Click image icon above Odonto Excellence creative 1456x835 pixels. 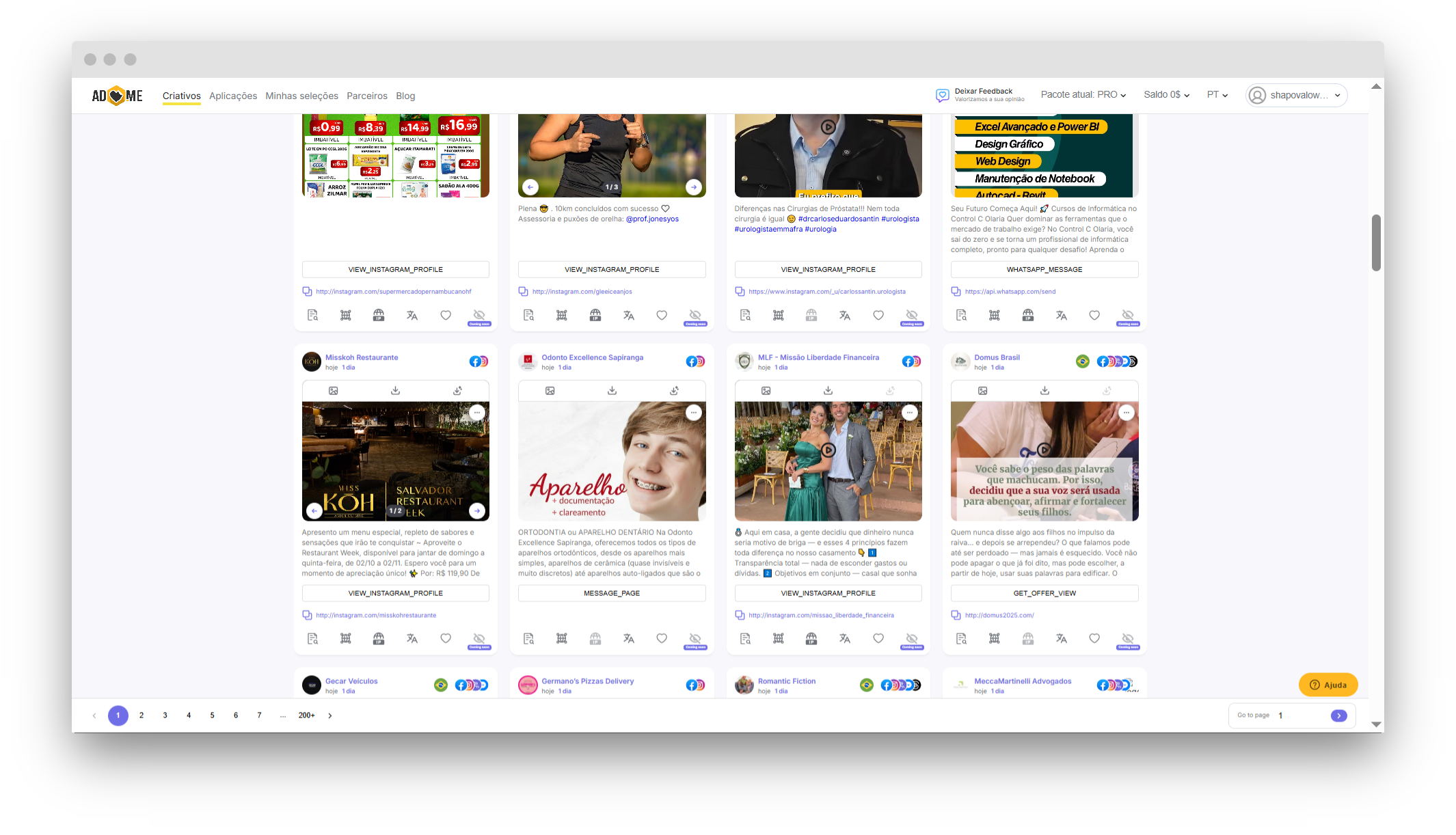(x=550, y=391)
